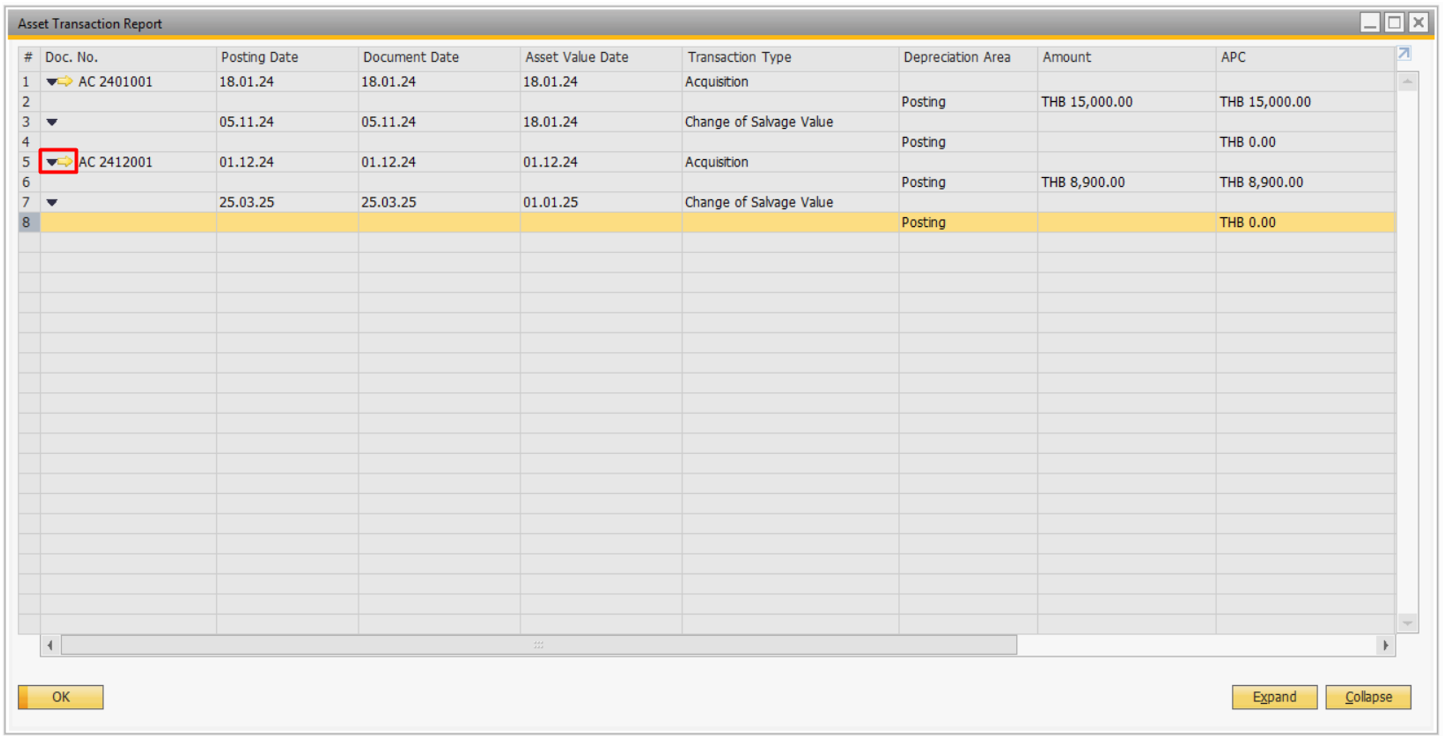Click the horizontal scrollbar thumb
This screenshot has width=1443, height=737.
[539, 646]
